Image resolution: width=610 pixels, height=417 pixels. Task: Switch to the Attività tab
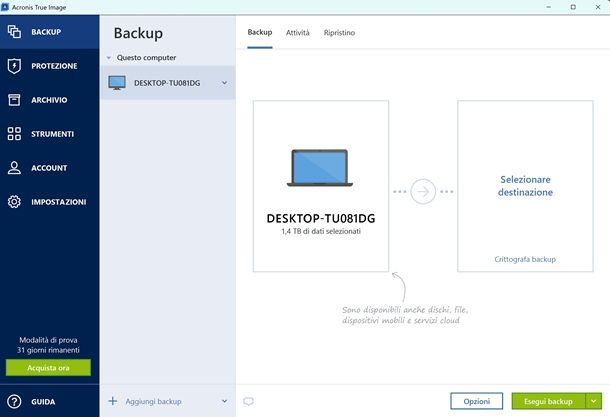(298, 33)
